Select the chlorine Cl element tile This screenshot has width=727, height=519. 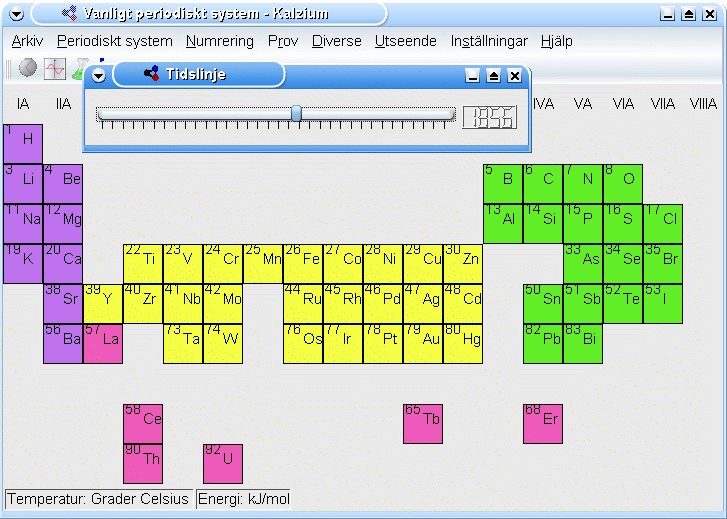point(663,224)
